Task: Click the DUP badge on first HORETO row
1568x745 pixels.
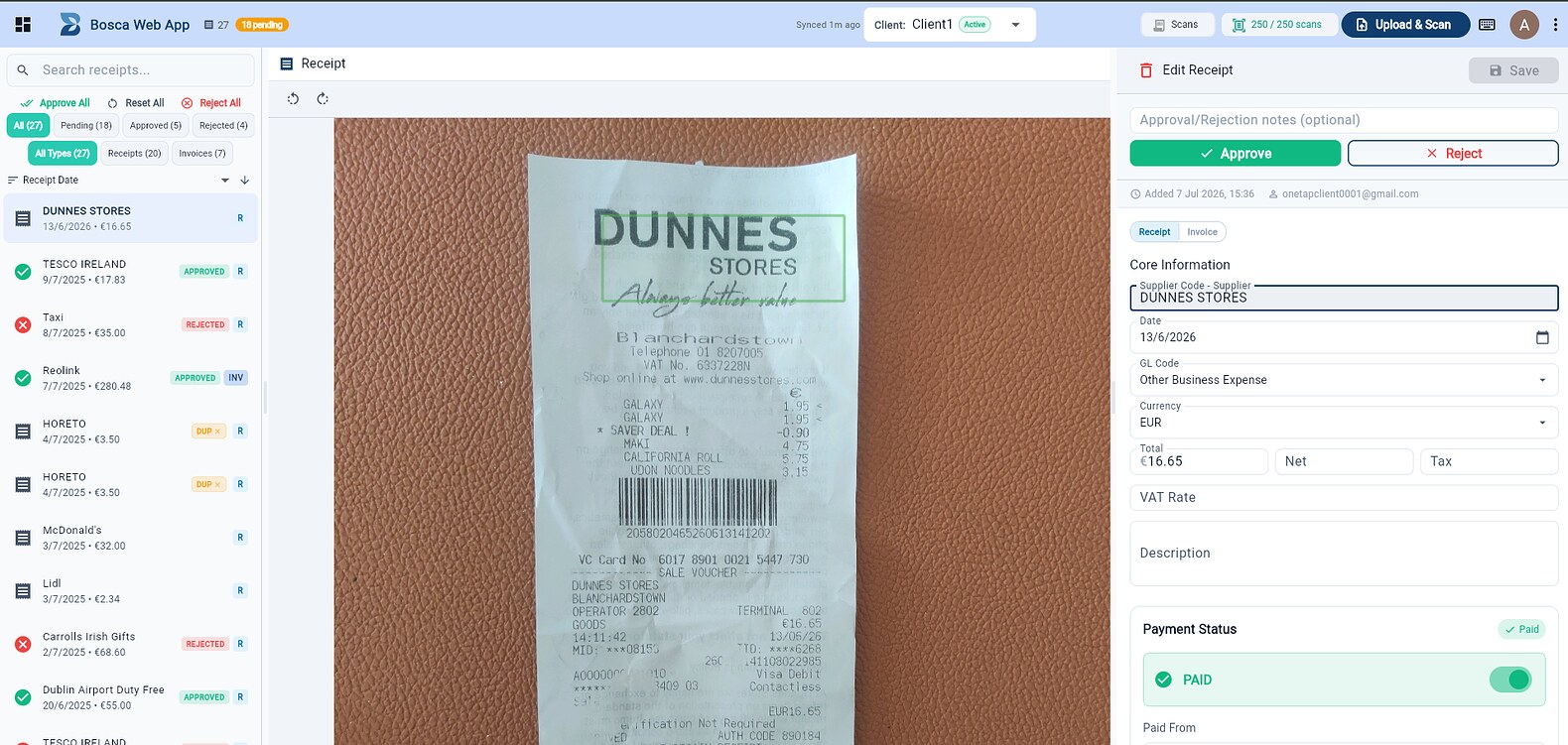Action: pyautogui.click(x=208, y=432)
